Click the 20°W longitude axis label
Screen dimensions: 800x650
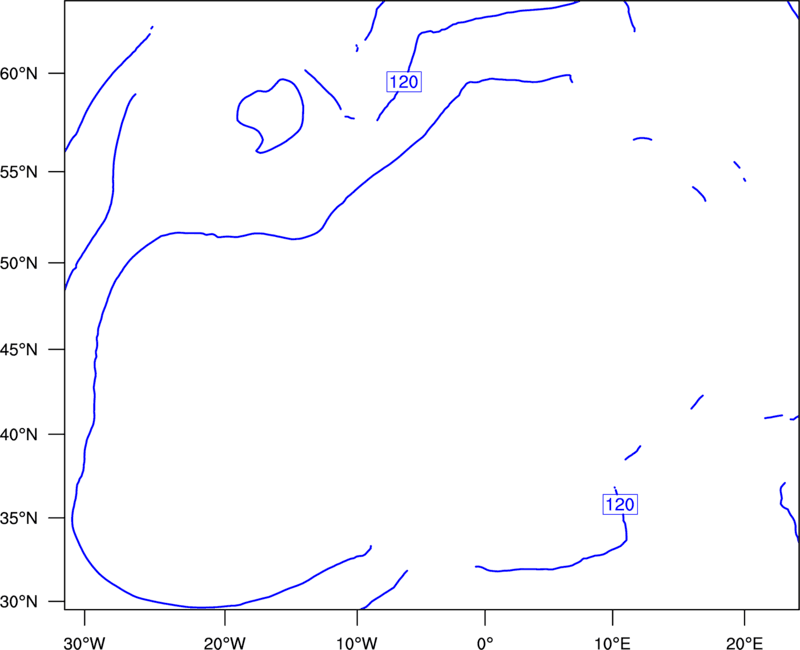click(x=224, y=643)
